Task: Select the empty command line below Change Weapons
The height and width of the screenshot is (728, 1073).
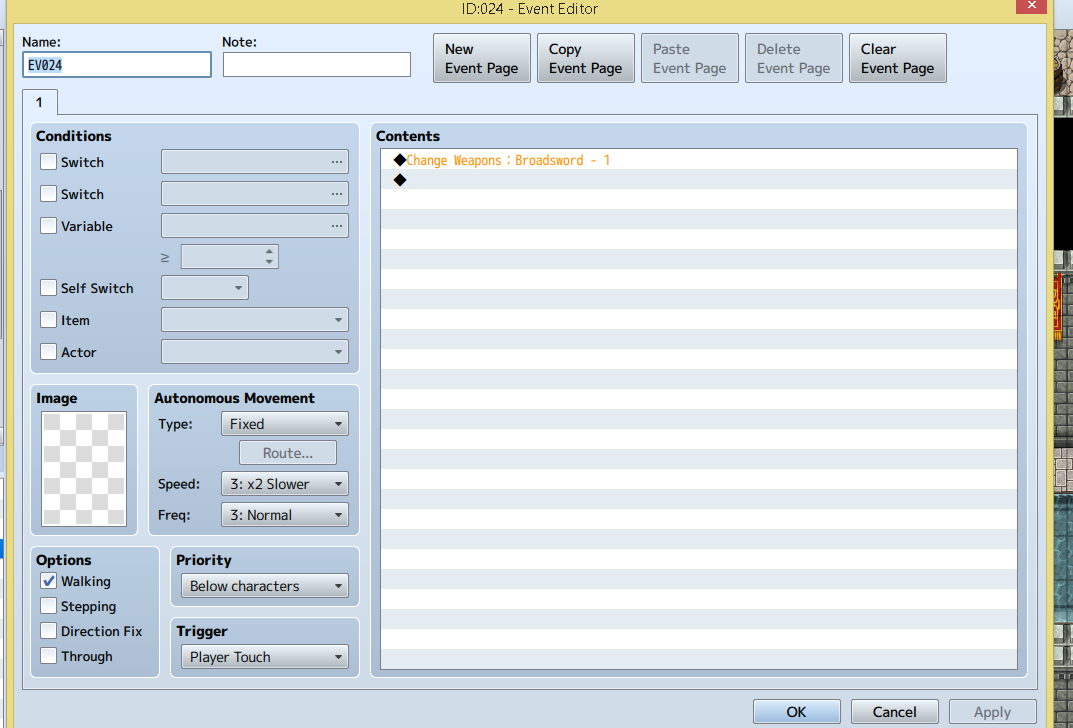Action: tap(699, 180)
